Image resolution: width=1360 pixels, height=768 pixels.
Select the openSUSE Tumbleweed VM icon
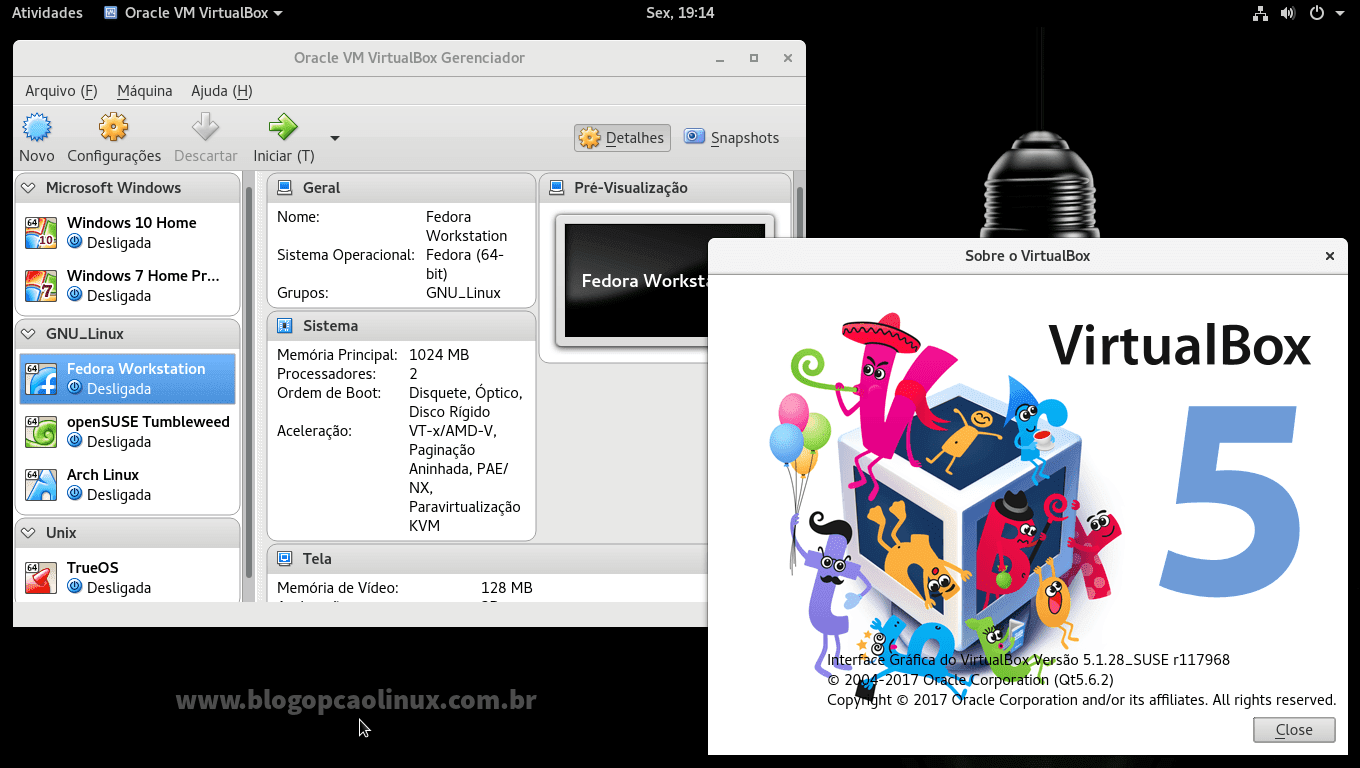pyautogui.click(x=41, y=432)
